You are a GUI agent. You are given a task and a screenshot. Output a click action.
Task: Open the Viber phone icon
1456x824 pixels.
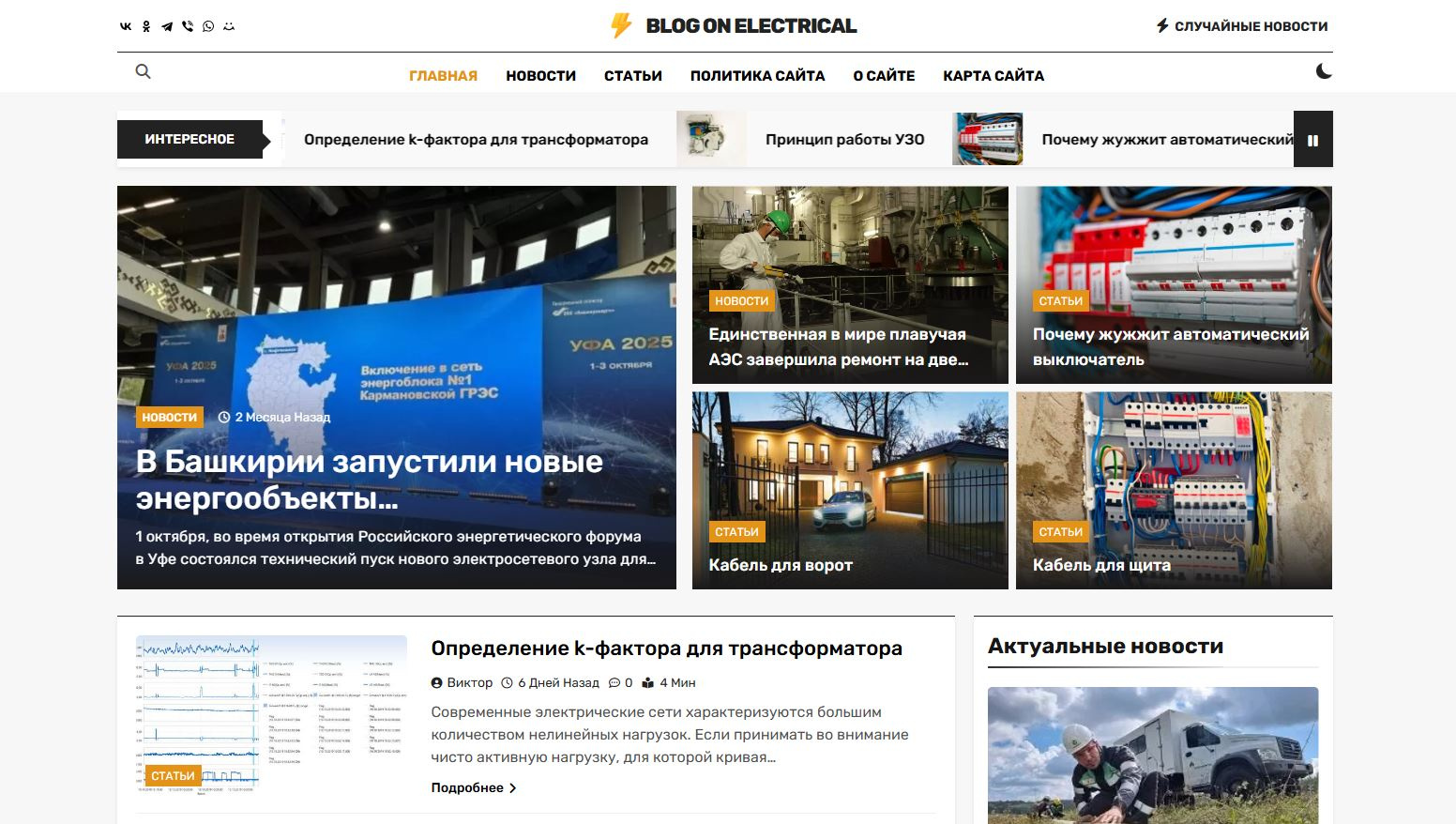point(188,26)
